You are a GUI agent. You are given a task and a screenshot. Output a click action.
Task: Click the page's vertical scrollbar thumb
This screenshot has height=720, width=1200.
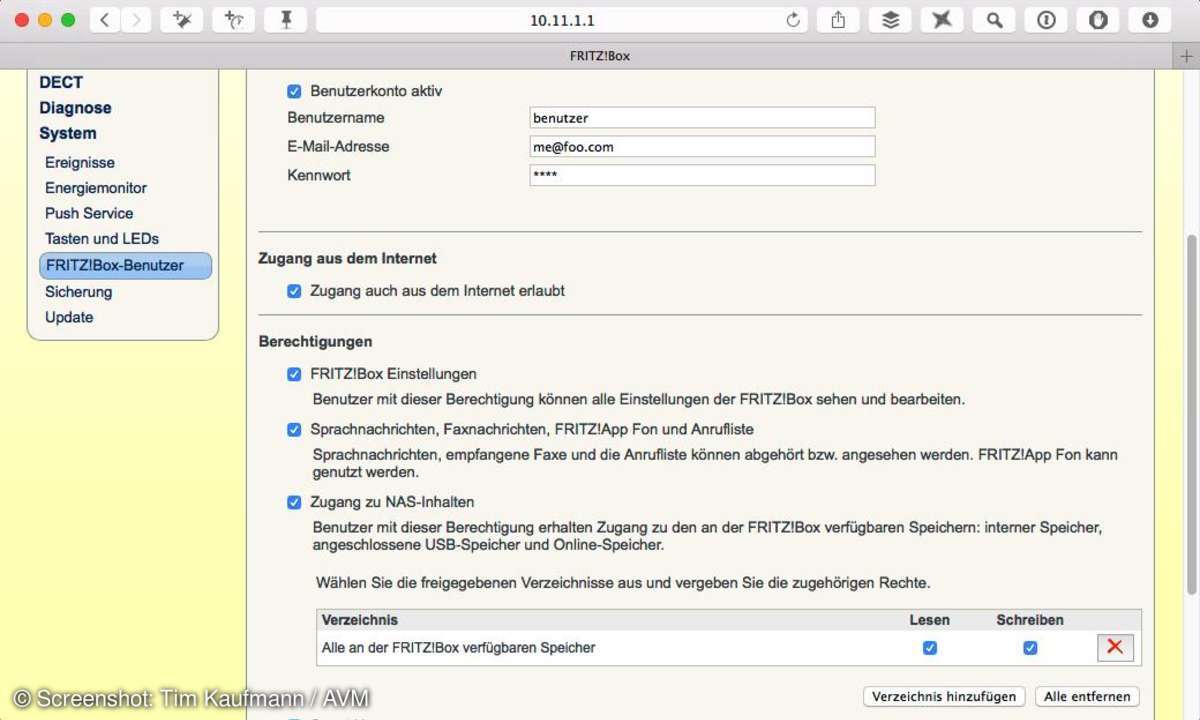[x=1190, y=415]
